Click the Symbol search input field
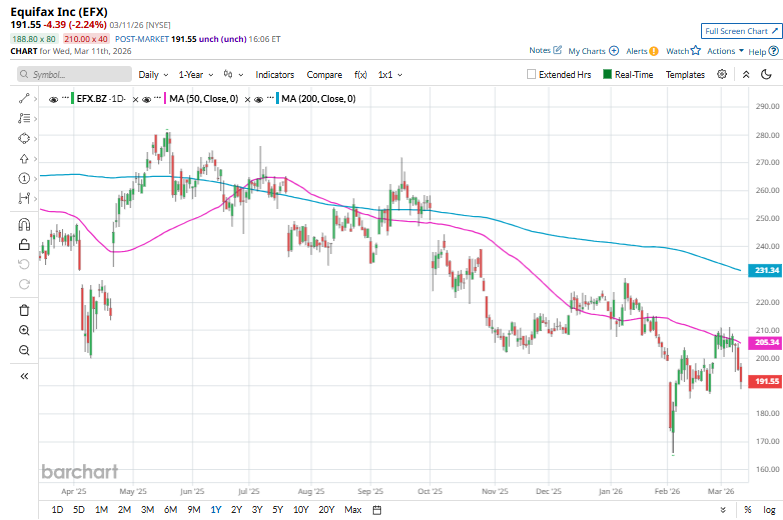Viewport: 783px width, 520px height. (x=74, y=74)
